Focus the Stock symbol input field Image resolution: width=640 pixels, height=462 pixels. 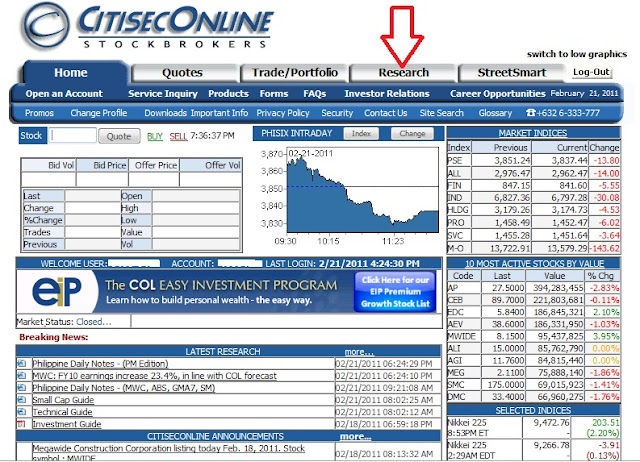coord(73,135)
